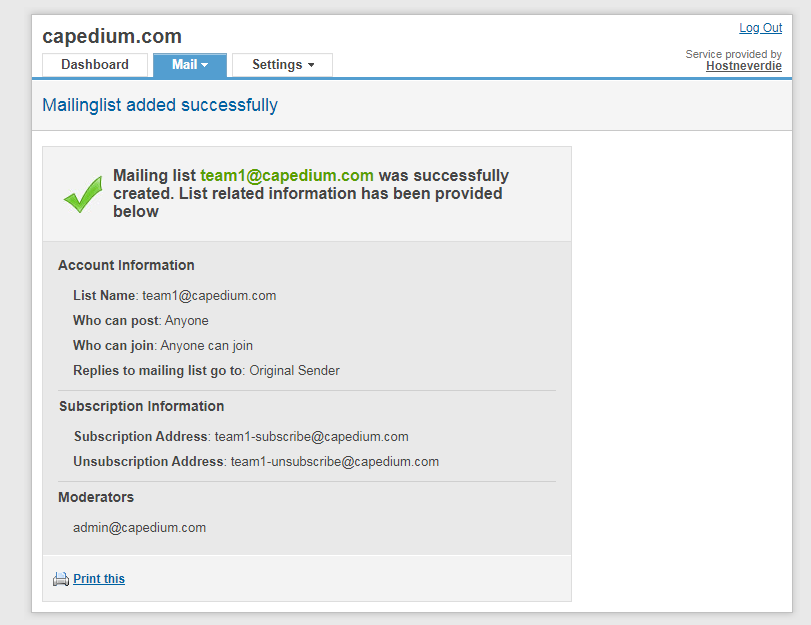Click the 'Original Sender' reply setting text
This screenshot has height=625, width=811.
(x=294, y=371)
